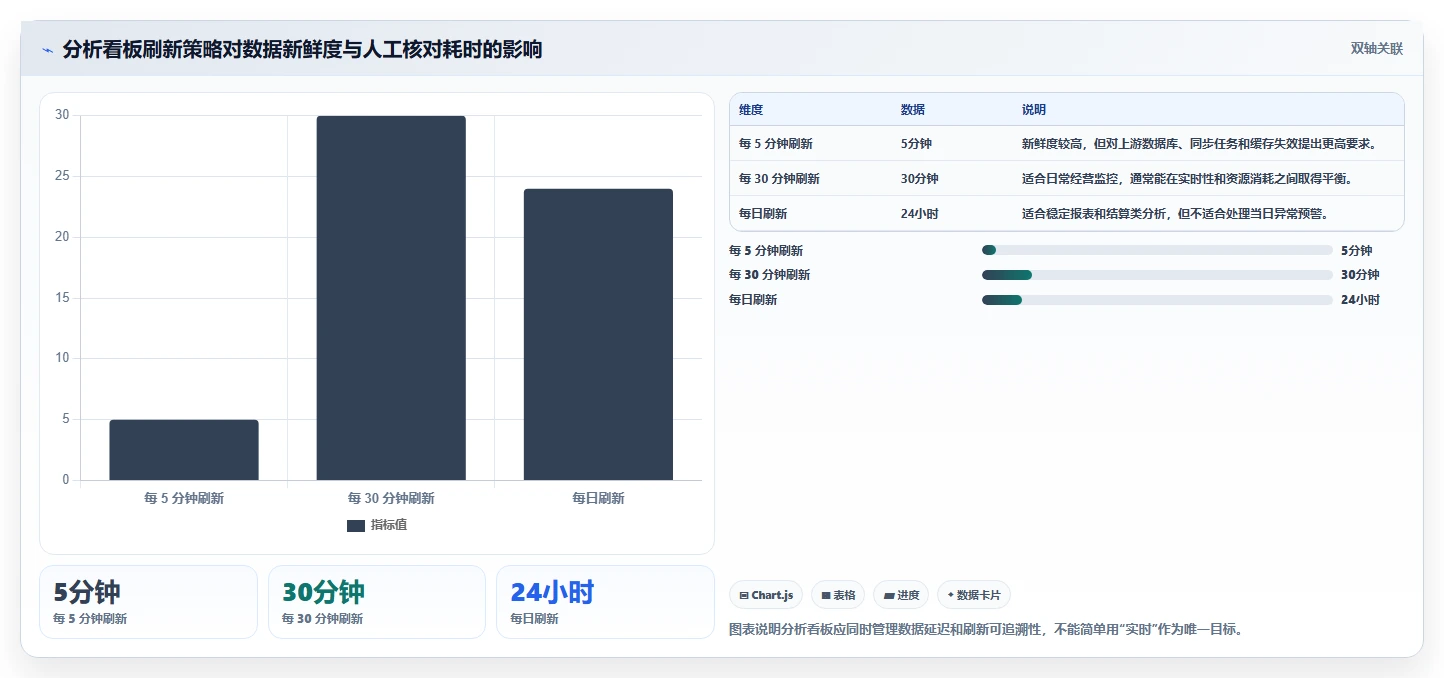Select the 每 5 分钟刷新 chart bar
Viewport: 1444px width, 678px height.
(x=184, y=450)
